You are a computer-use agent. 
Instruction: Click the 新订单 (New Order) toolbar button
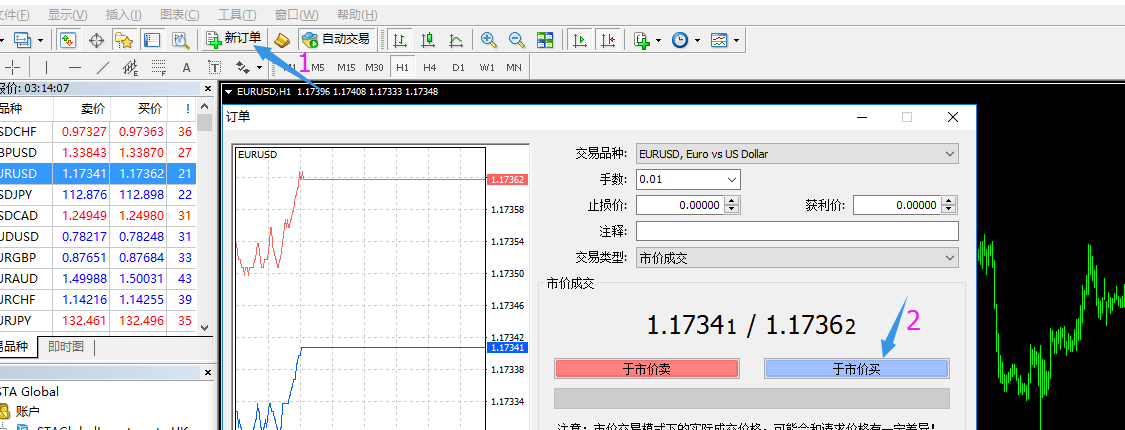[234, 39]
